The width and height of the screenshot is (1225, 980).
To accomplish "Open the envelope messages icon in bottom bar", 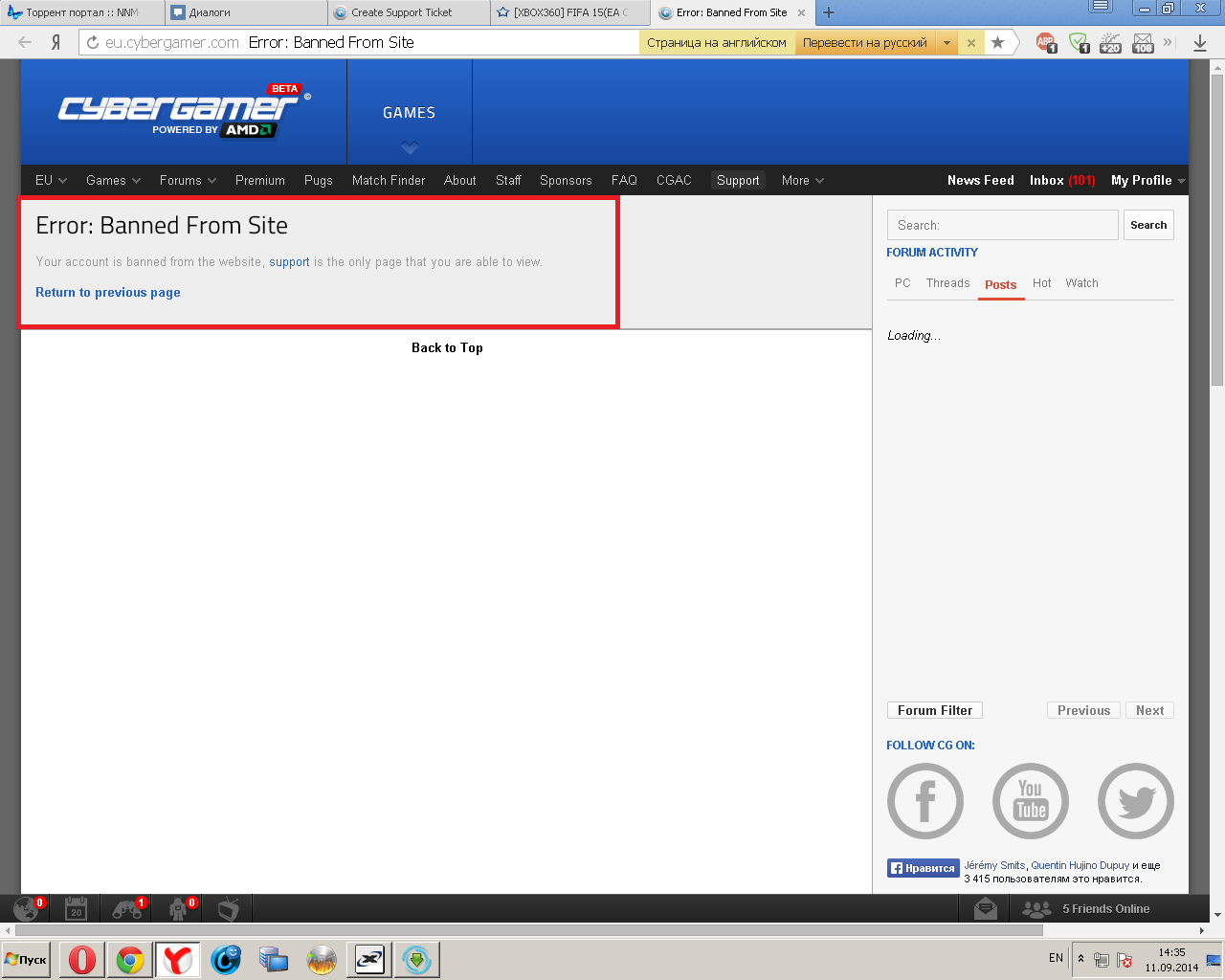I will [x=985, y=909].
